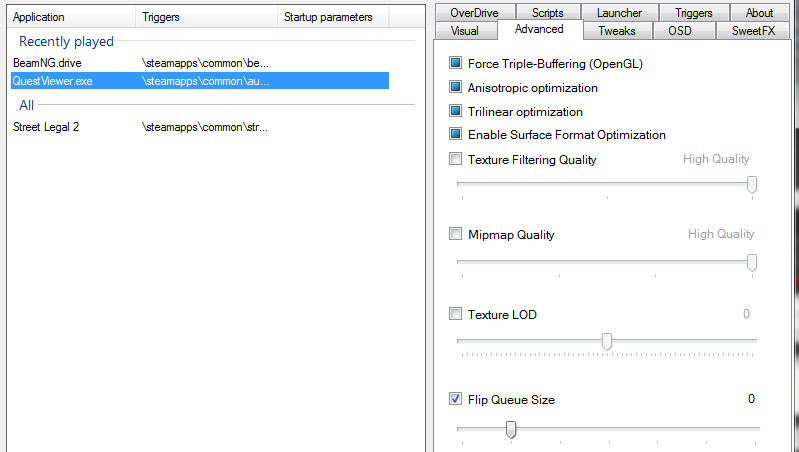Select BeamNG.drive in the application list

[x=48, y=63]
